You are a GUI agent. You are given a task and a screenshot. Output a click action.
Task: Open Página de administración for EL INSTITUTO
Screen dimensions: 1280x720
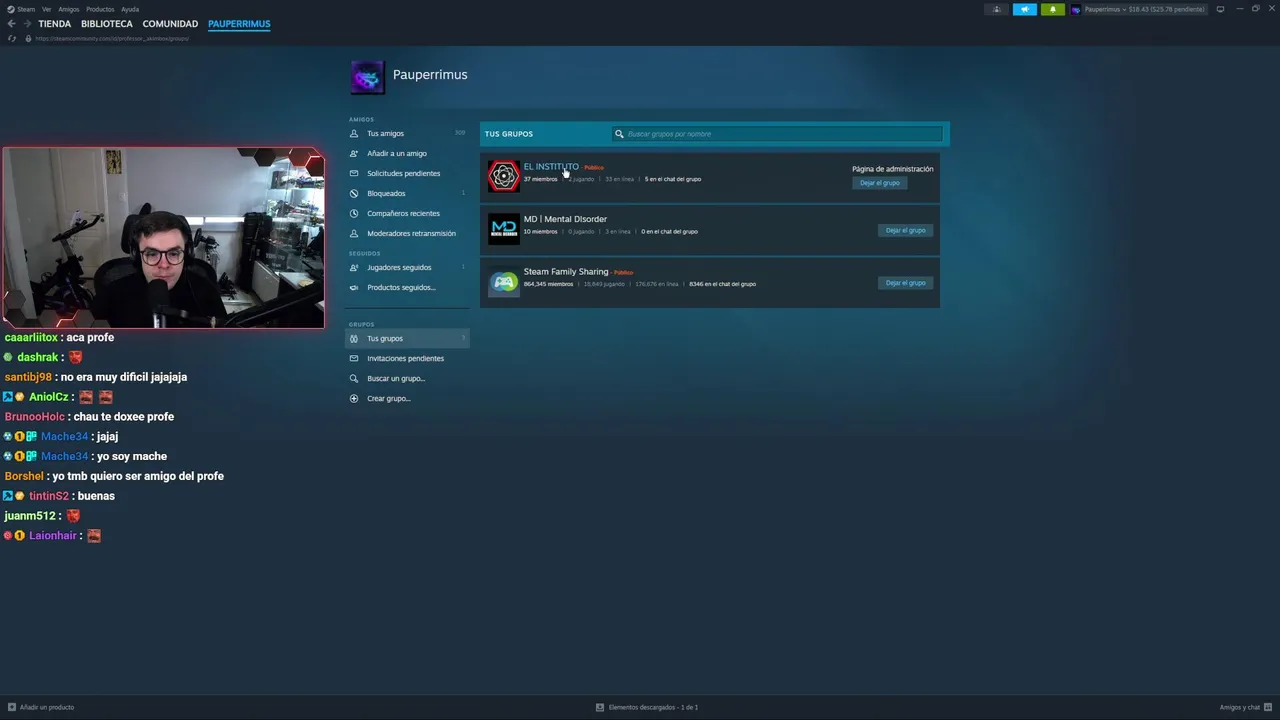(x=892, y=169)
